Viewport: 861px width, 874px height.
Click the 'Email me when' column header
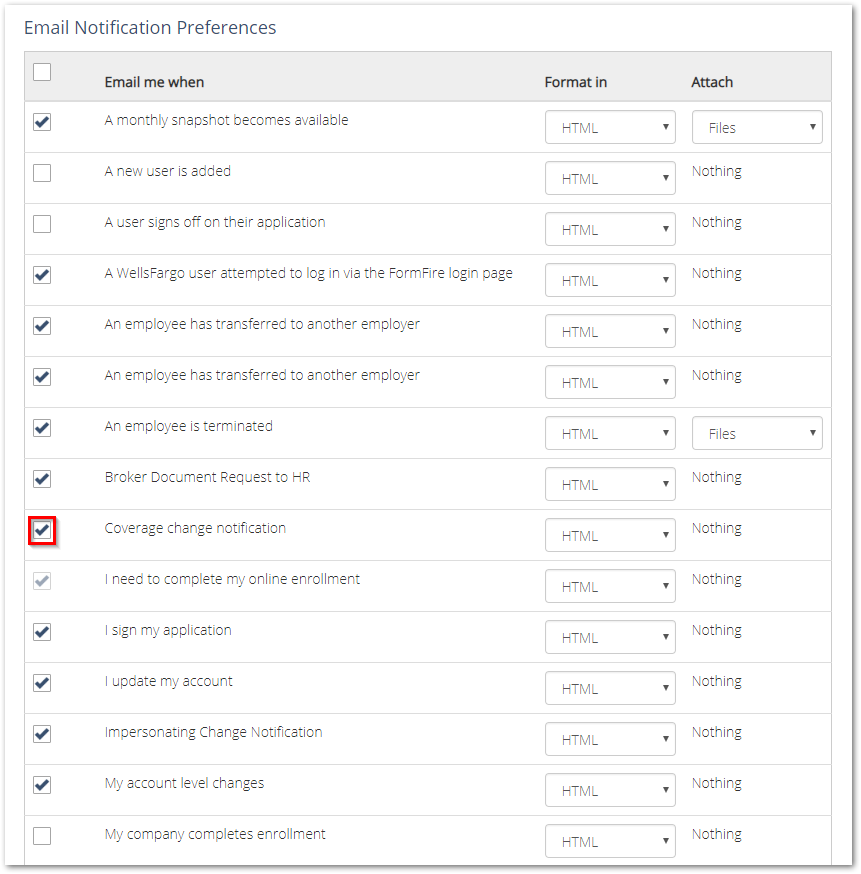154,82
